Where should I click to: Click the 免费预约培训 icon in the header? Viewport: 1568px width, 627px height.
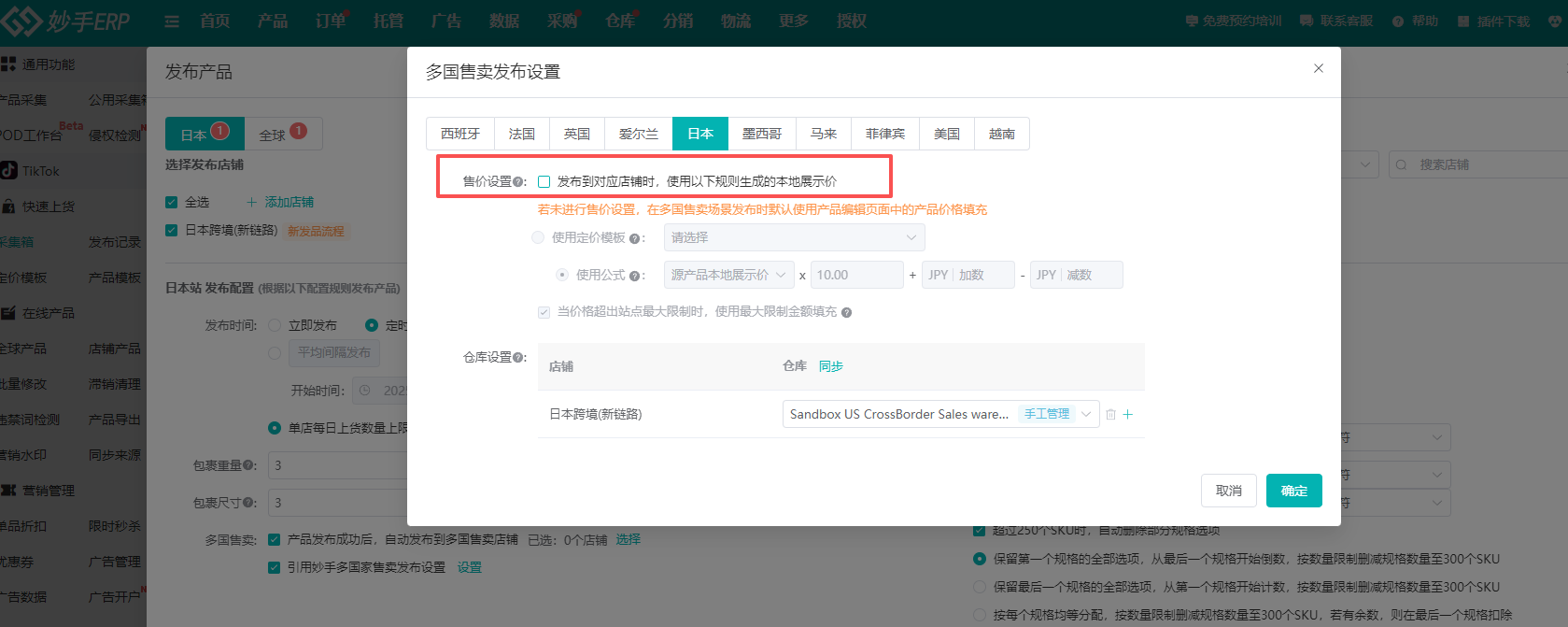(1192, 21)
